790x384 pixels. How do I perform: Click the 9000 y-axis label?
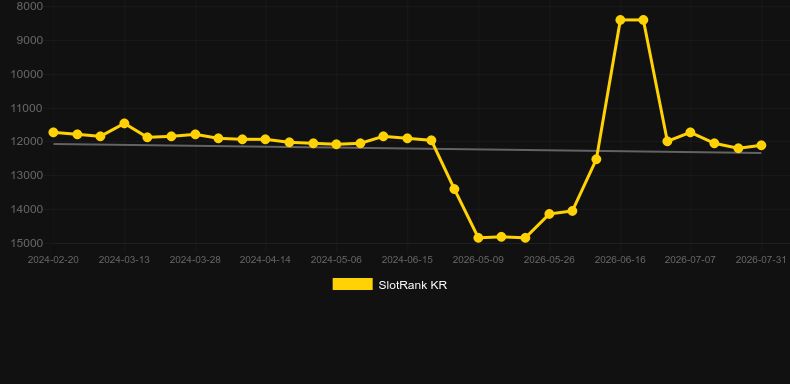tap(30, 40)
